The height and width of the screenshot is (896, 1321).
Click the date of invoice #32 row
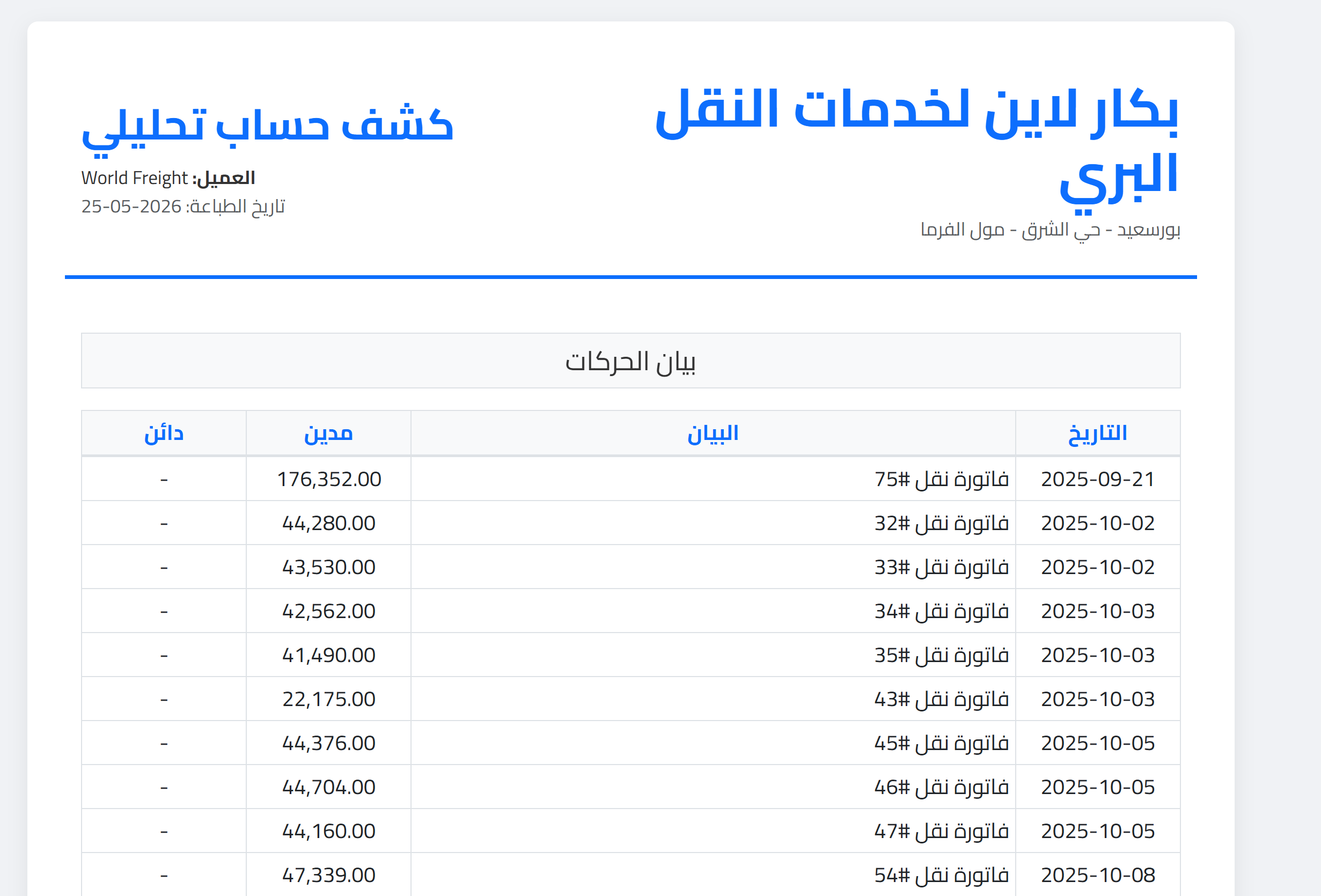point(1098,523)
